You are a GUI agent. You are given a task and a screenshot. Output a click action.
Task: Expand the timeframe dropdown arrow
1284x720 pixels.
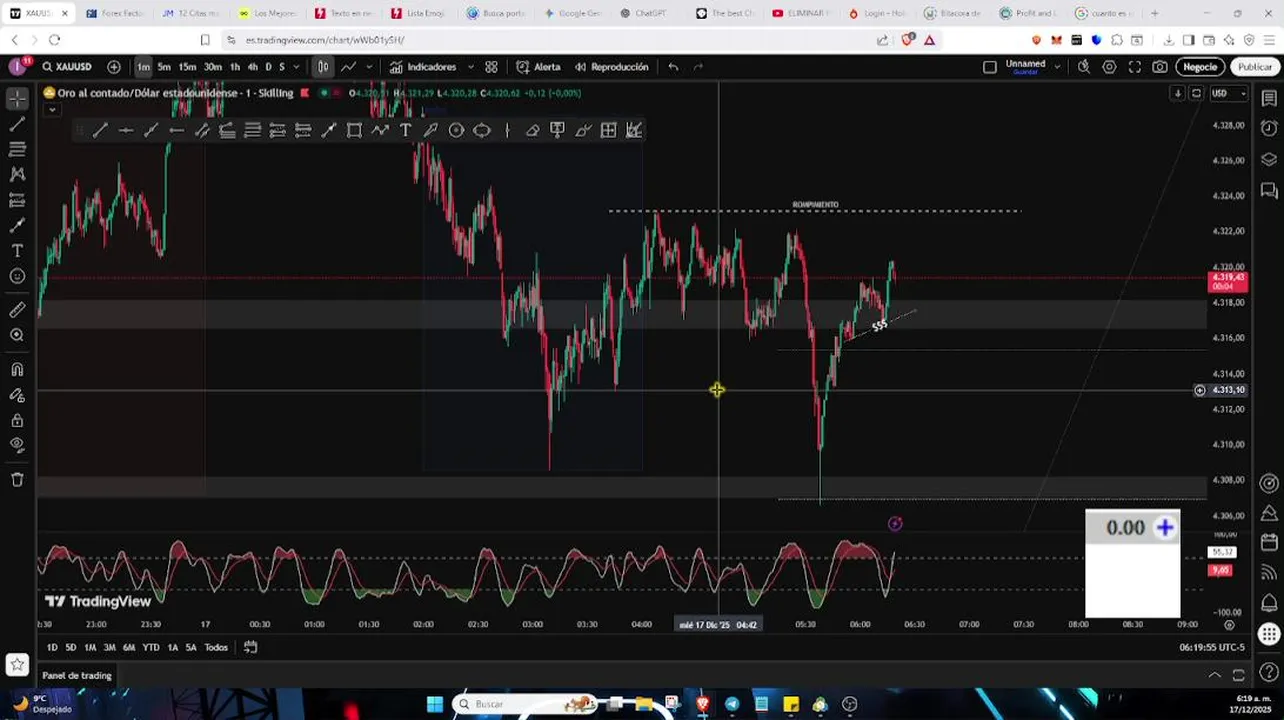coord(296,67)
